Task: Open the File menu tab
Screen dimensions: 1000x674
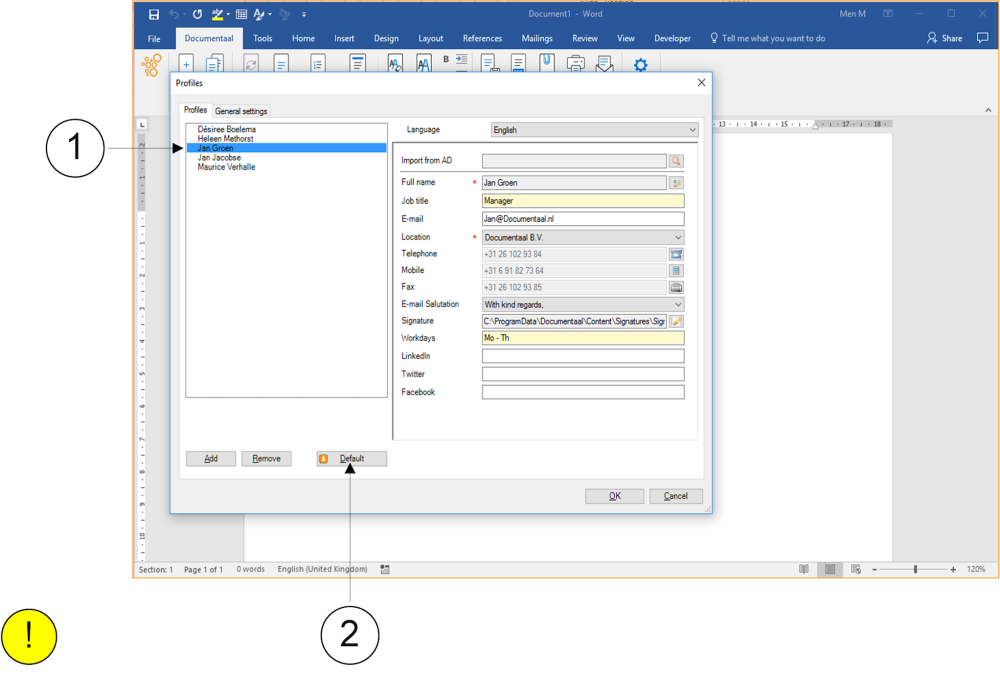Action: tap(154, 39)
